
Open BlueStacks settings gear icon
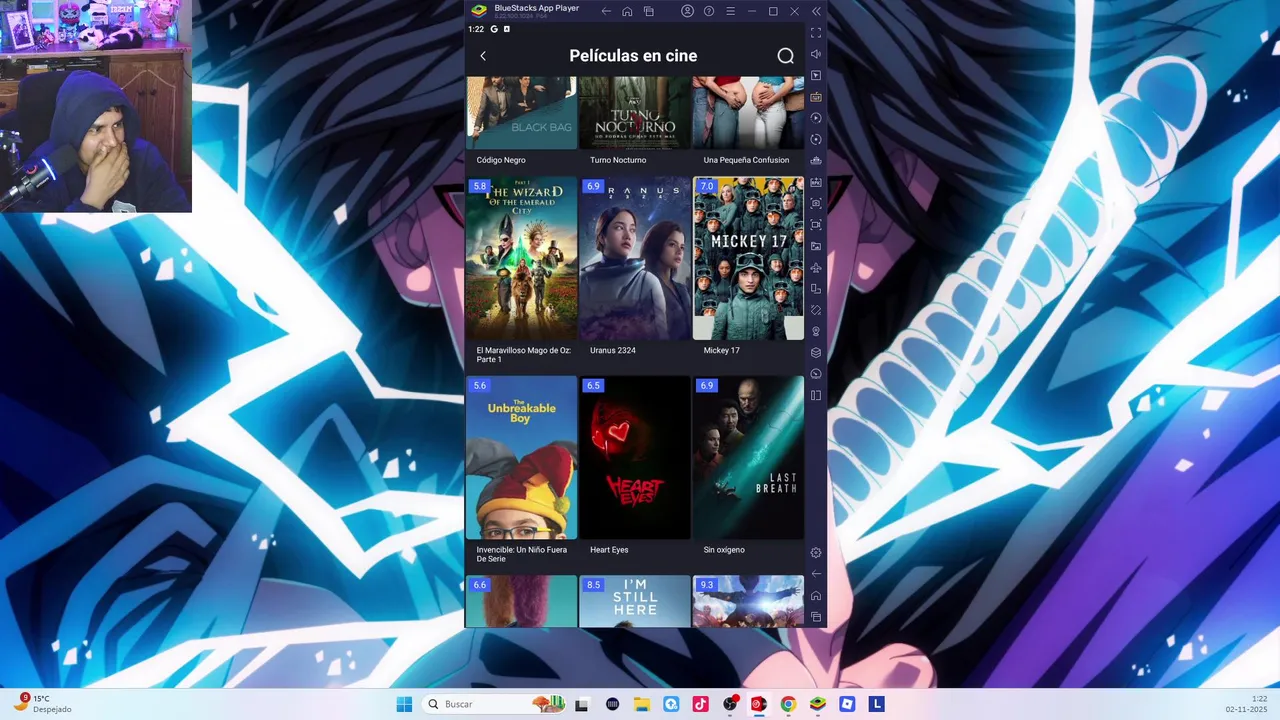pyautogui.click(x=816, y=553)
